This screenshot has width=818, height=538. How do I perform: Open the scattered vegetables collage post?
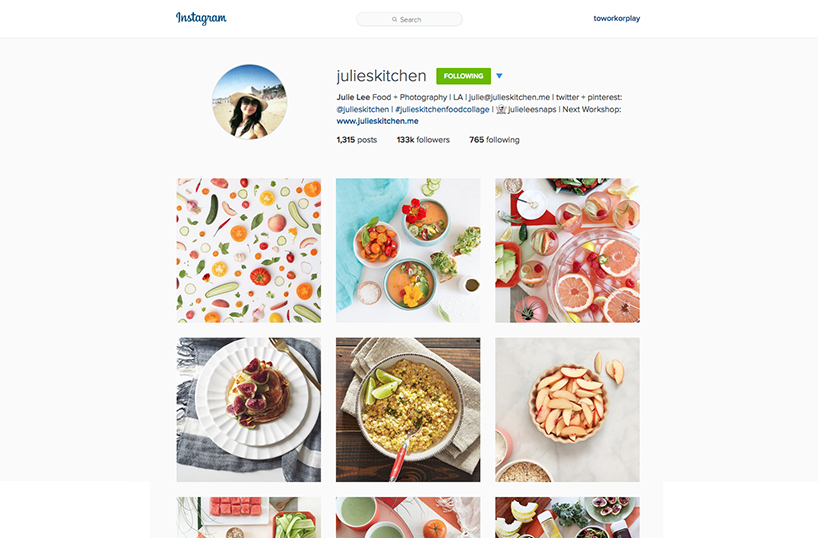249,250
